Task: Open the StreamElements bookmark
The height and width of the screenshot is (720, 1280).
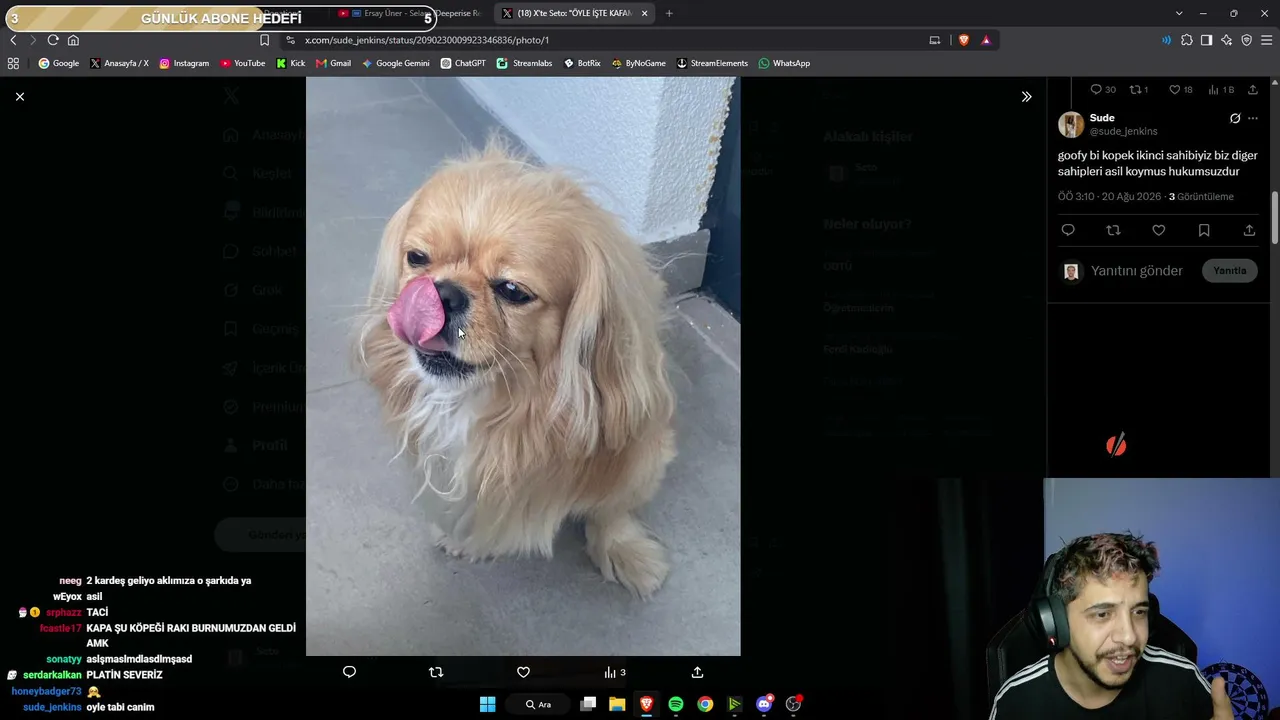Action: tap(712, 63)
